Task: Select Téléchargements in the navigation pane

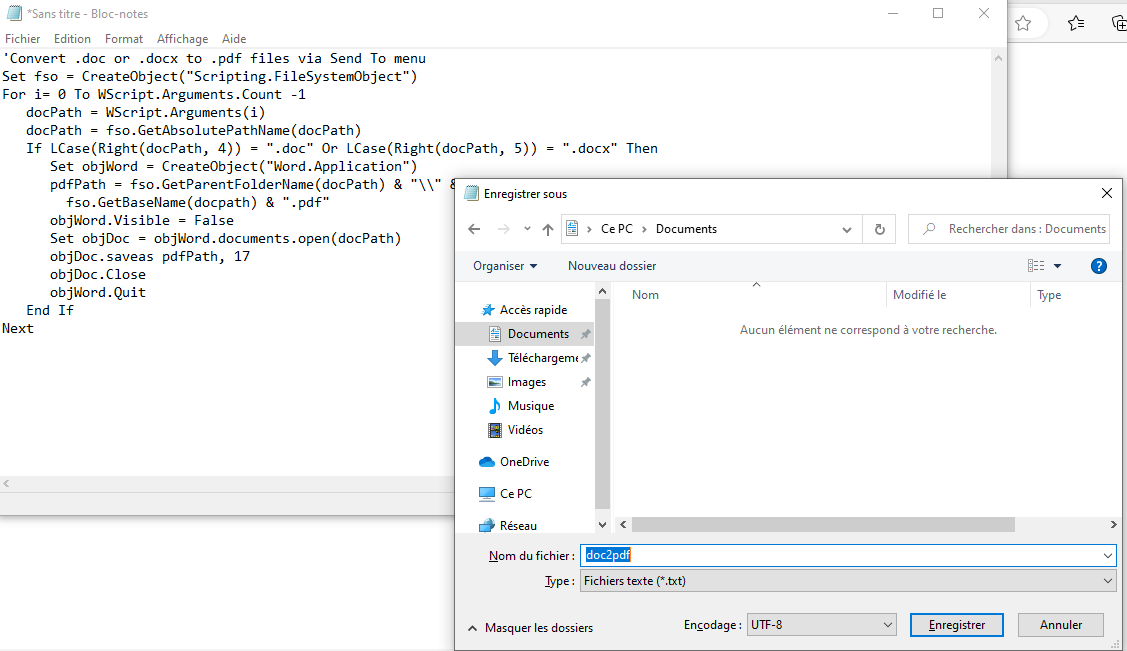Action: pos(542,358)
